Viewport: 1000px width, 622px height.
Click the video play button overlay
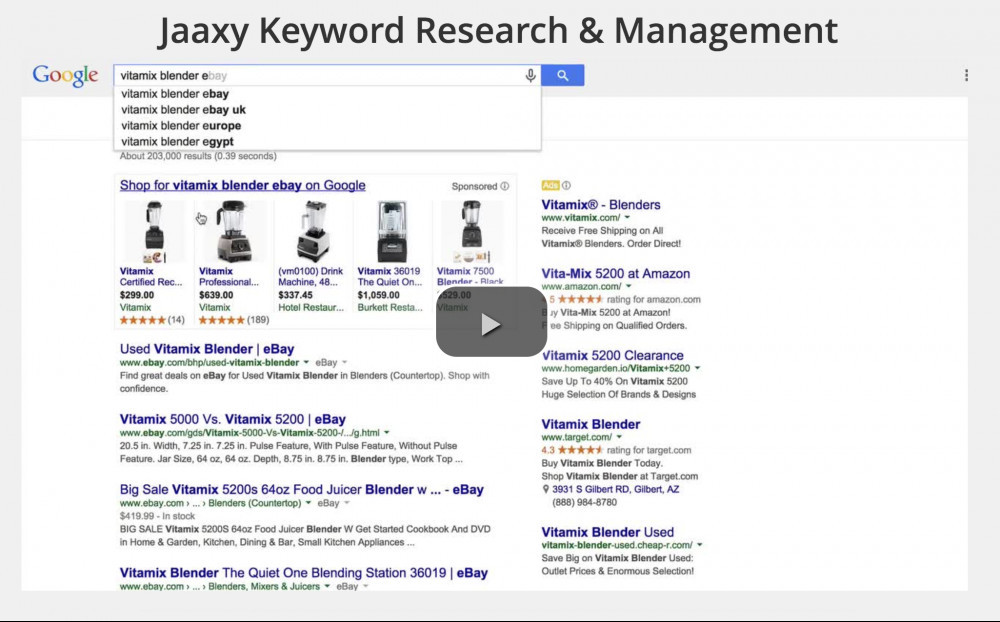491,322
